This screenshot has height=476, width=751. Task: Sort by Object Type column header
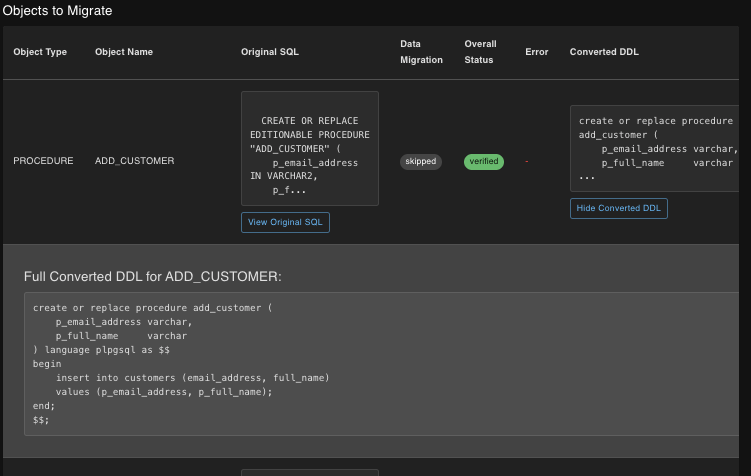click(40, 52)
